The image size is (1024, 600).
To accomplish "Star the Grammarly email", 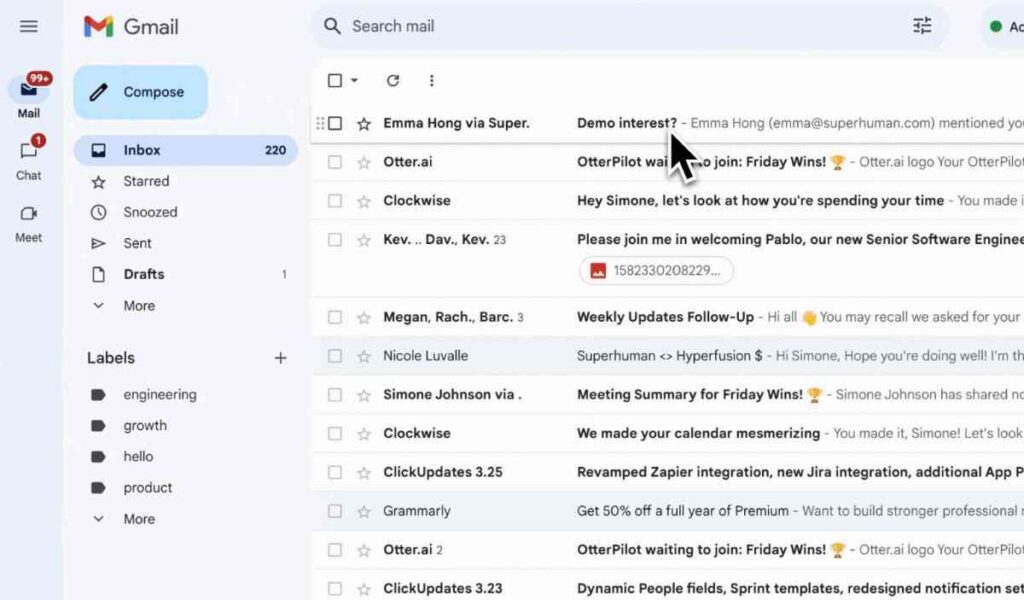I will [x=364, y=511].
